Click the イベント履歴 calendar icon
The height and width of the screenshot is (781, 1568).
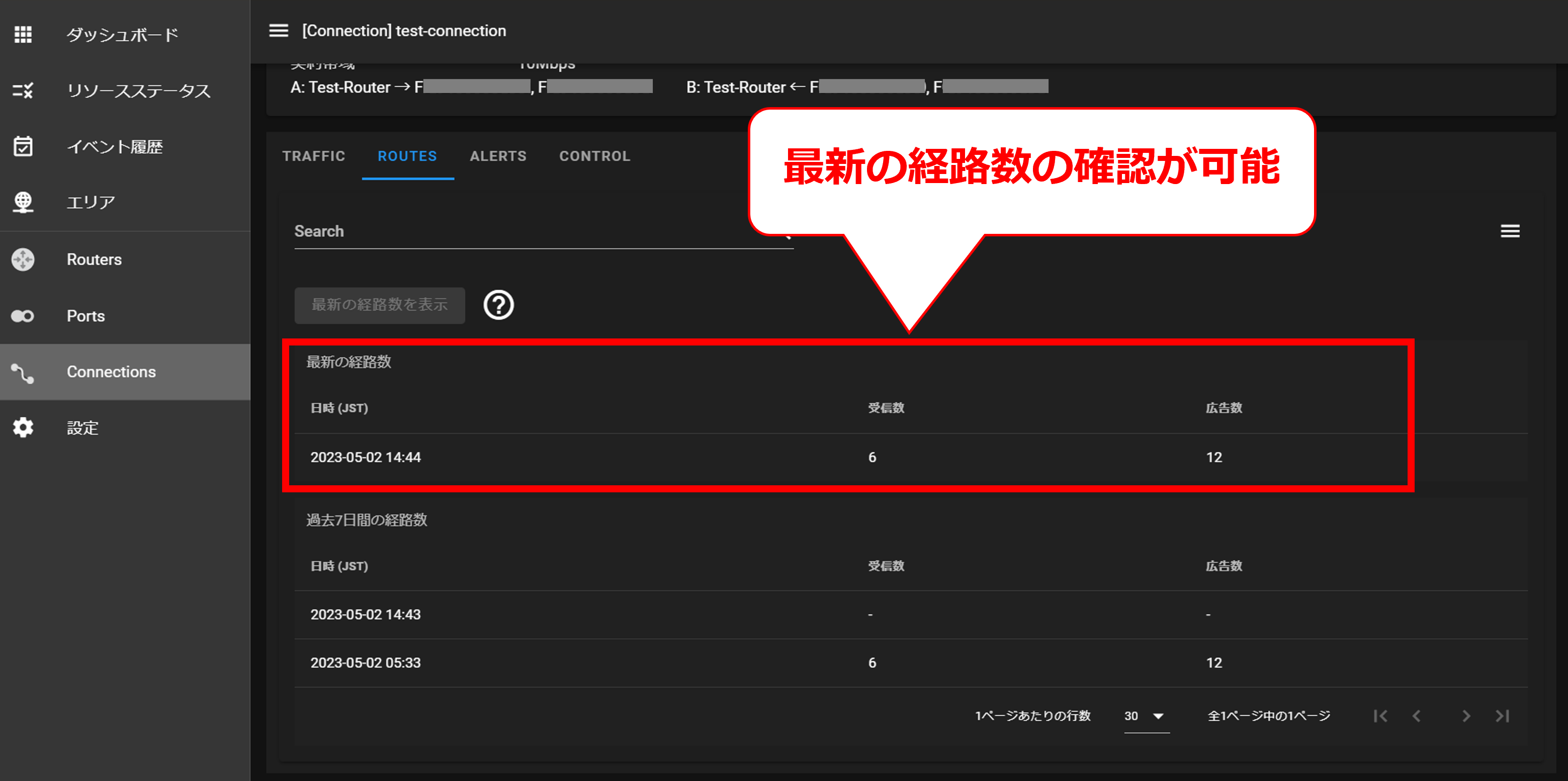[23, 147]
